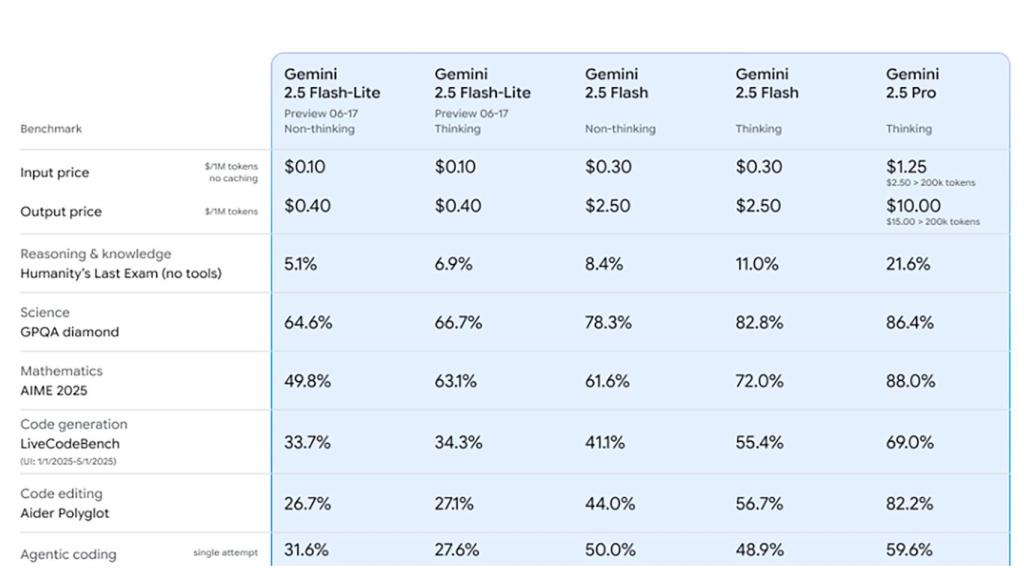Click the Gemini 2.5 Pro column header
Image resolution: width=1024 pixels, height=576 pixels.
[x=912, y=83]
